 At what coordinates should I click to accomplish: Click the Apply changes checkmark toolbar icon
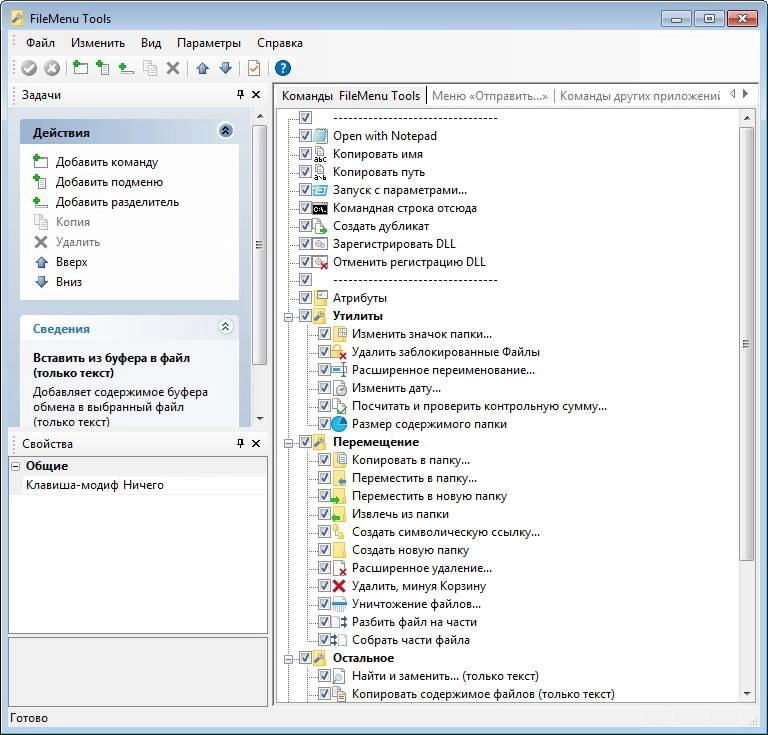tap(29, 68)
